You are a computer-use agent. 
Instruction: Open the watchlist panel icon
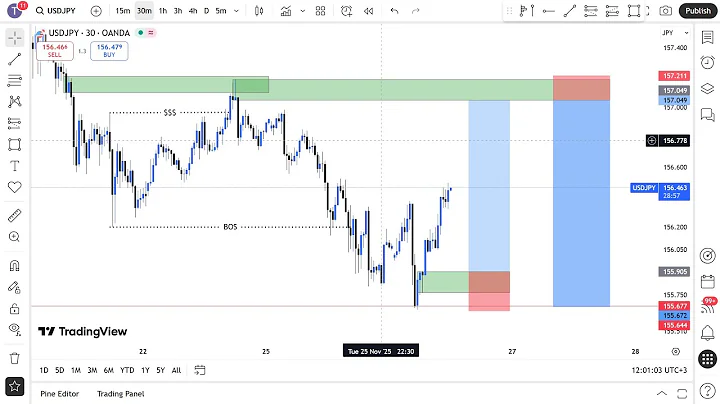click(708, 38)
